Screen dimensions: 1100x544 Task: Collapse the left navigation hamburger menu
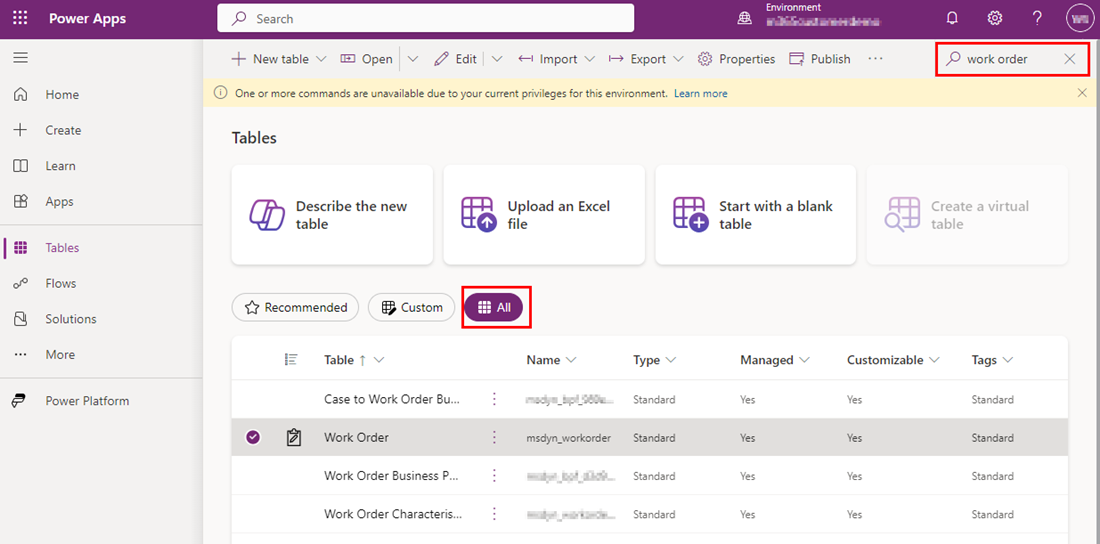coord(21,58)
